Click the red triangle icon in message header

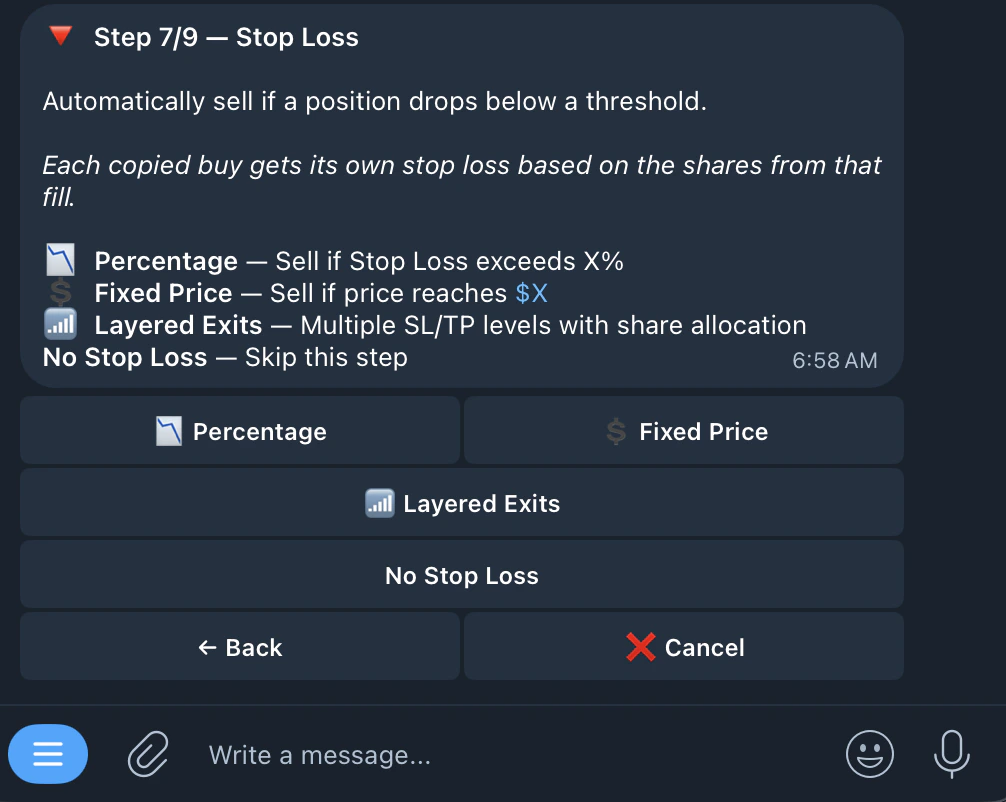61,36
